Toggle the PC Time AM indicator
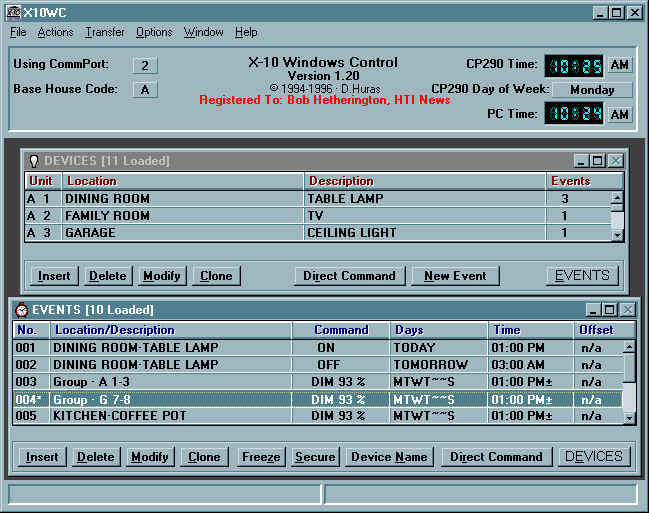The image size is (649, 513). pos(620,115)
